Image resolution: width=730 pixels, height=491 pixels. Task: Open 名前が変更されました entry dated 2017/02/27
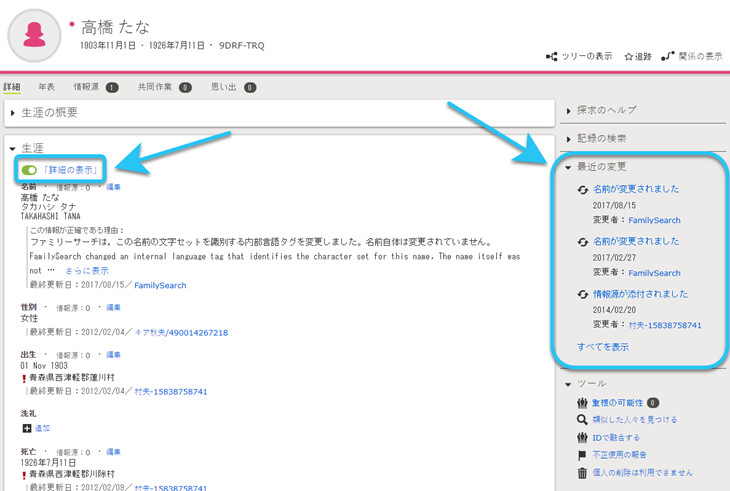click(x=636, y=242)
